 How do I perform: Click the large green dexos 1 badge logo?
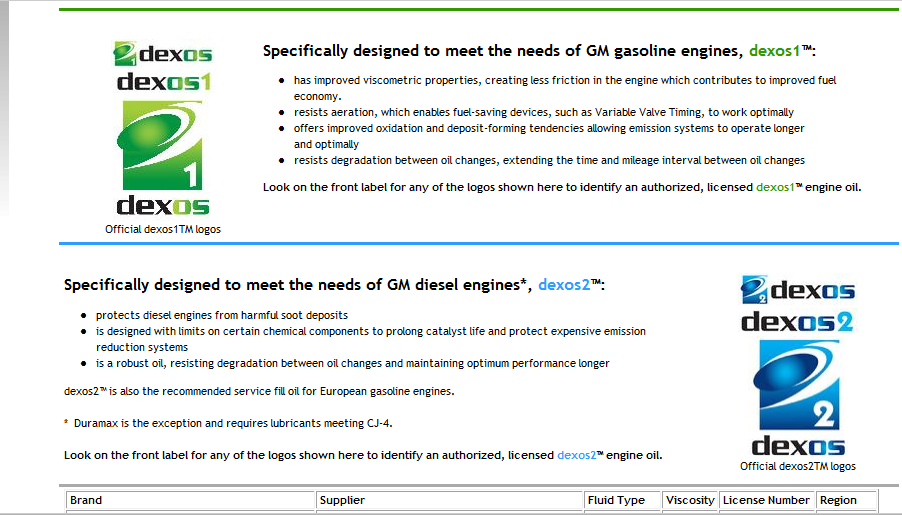tap(162, 145)
